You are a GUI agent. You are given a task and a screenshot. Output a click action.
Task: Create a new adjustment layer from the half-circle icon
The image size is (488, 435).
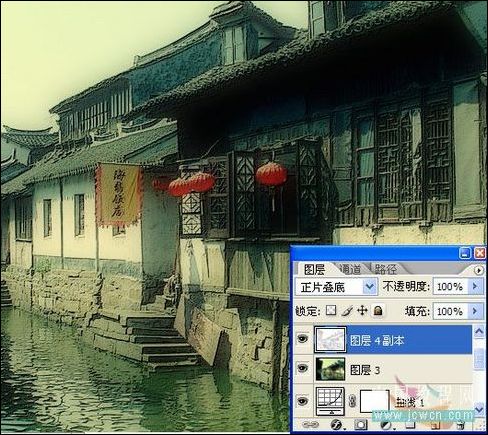click(386, 425)
